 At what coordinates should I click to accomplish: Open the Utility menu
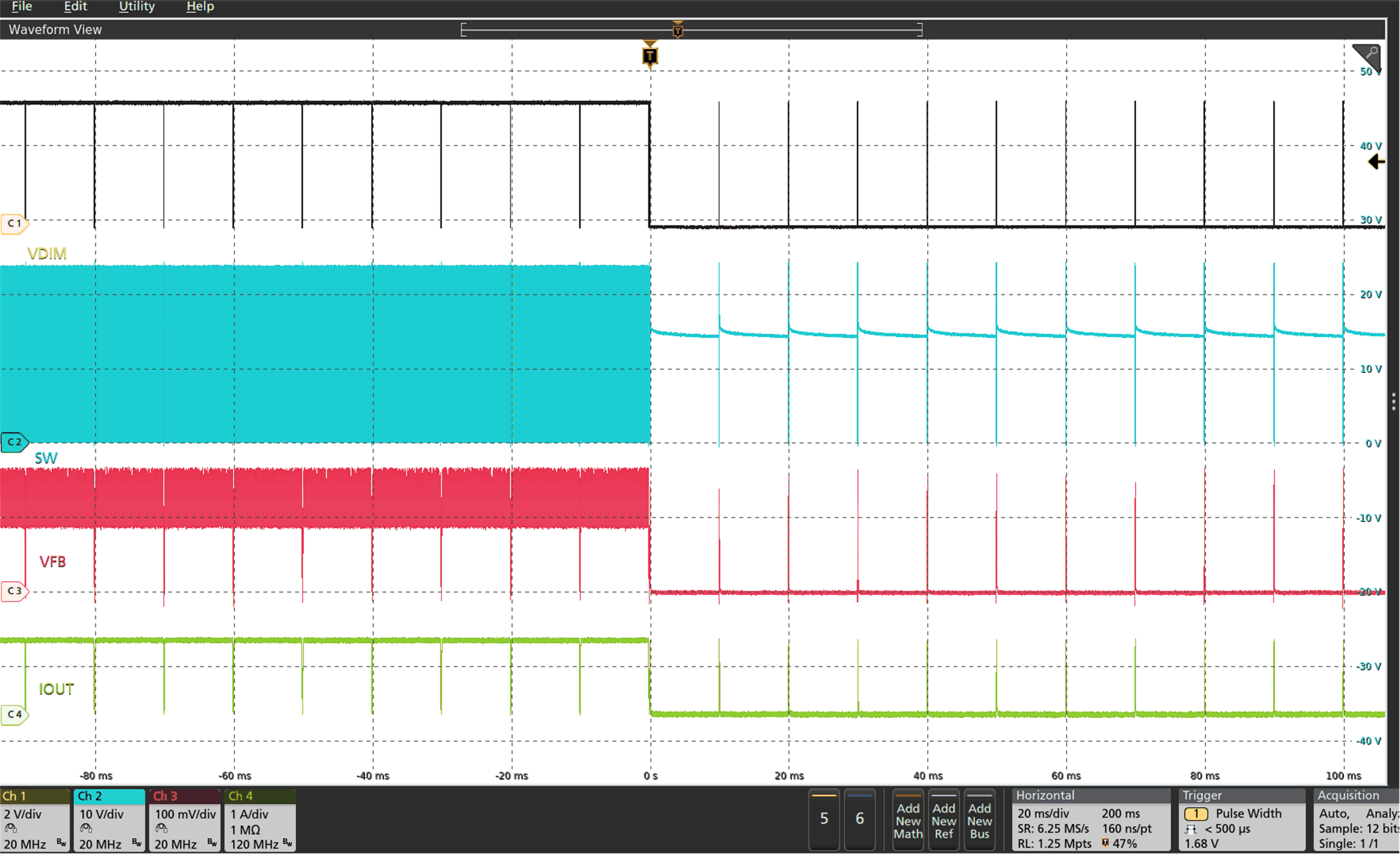click(x=136, y=7)
